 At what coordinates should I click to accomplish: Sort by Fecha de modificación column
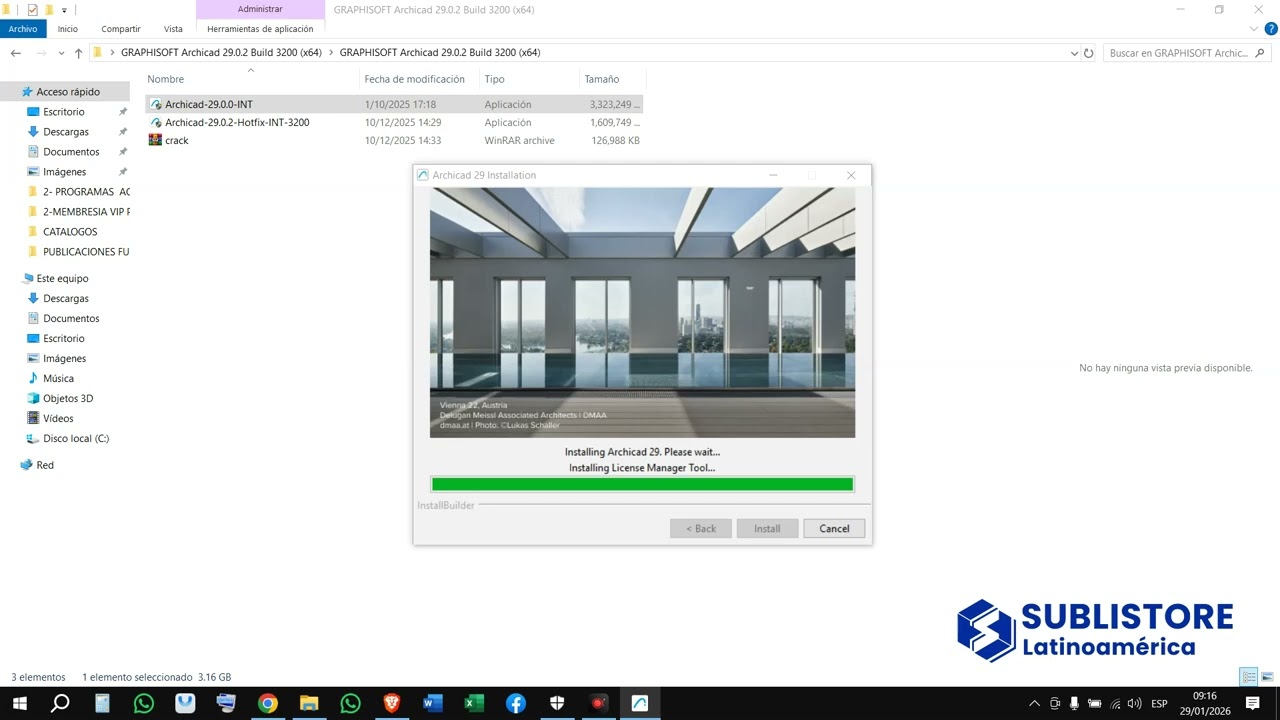click(x=419, y=79)
